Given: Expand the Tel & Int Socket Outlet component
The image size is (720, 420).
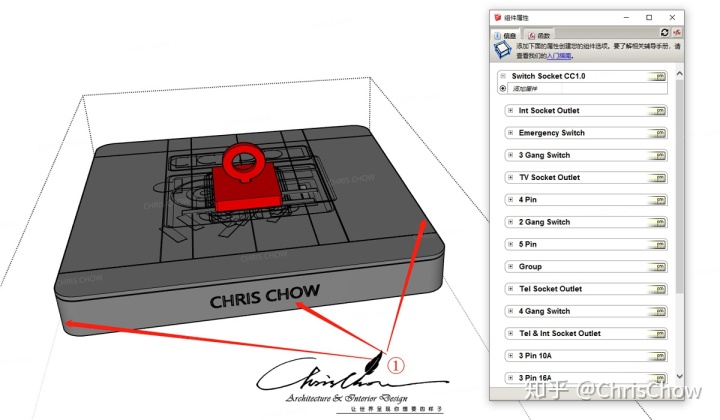Looking at the screenshot, I should coord(510,333).
